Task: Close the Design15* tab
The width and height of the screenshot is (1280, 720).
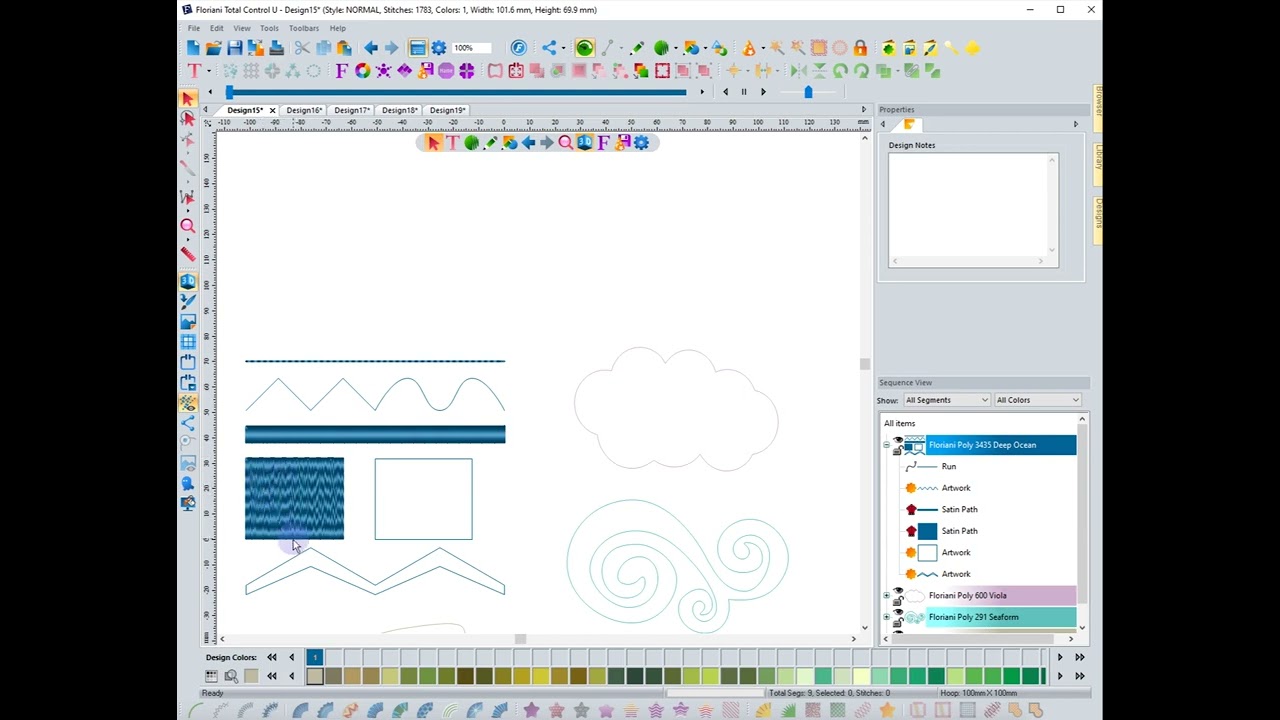Action: pyautogui.click(x=272, y=110)
